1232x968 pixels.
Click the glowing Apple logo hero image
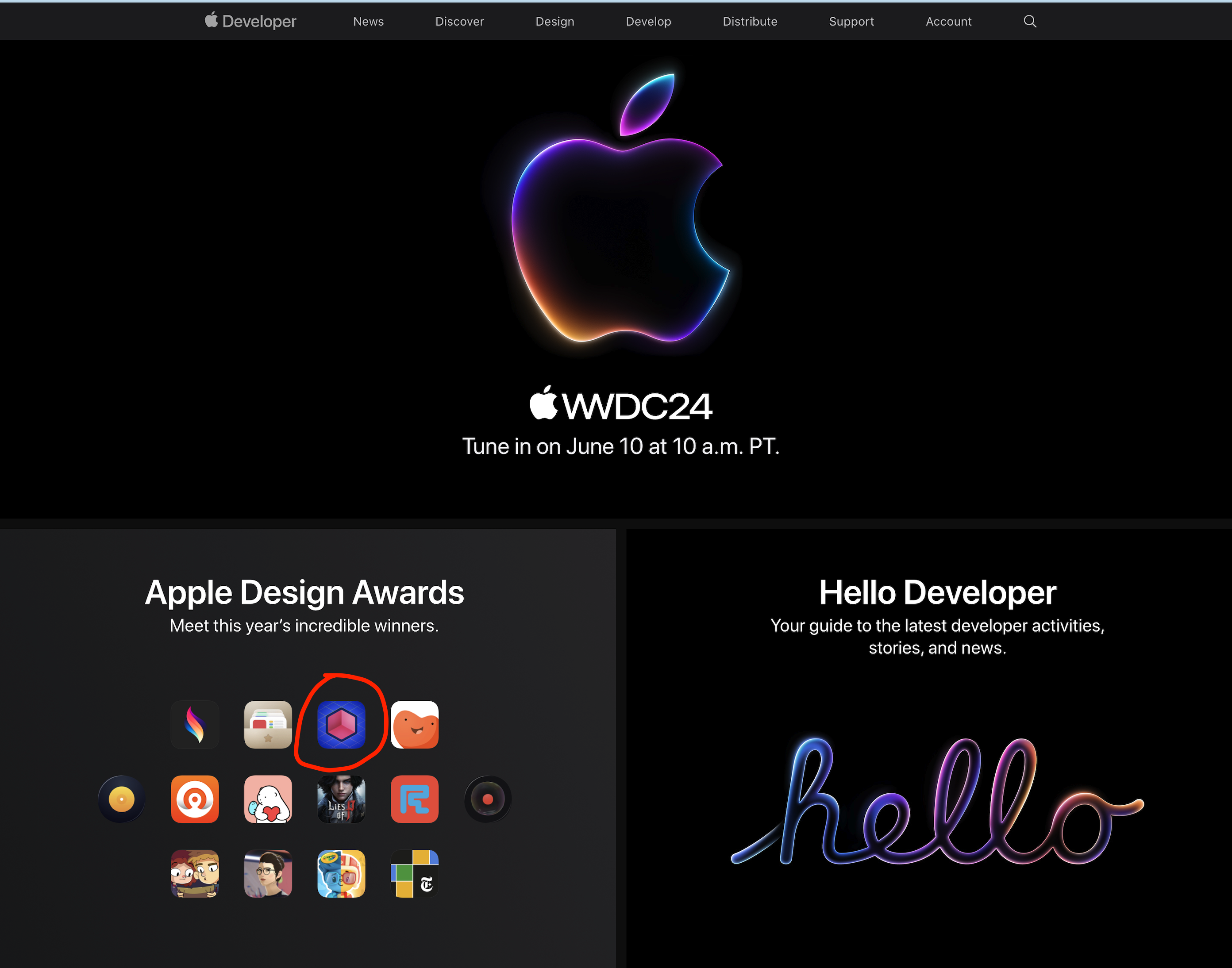(621, 208)
